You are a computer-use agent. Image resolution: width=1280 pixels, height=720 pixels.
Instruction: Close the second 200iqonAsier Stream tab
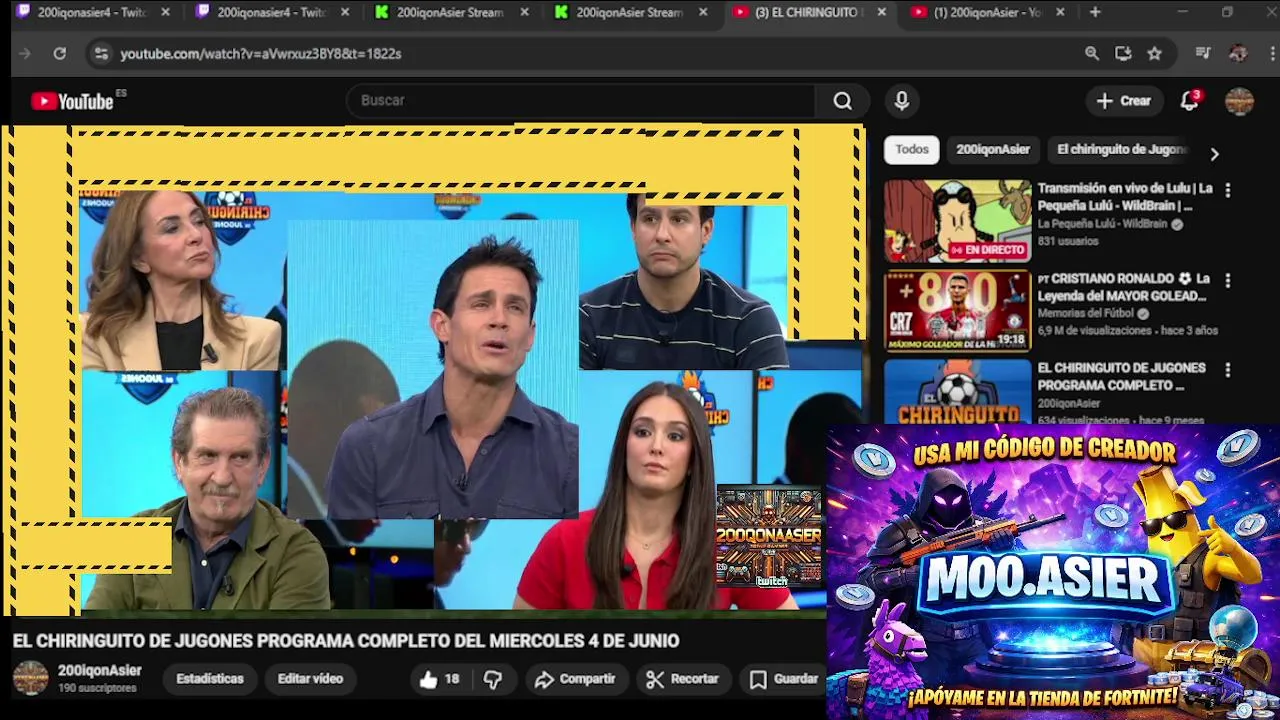(703, 12)
